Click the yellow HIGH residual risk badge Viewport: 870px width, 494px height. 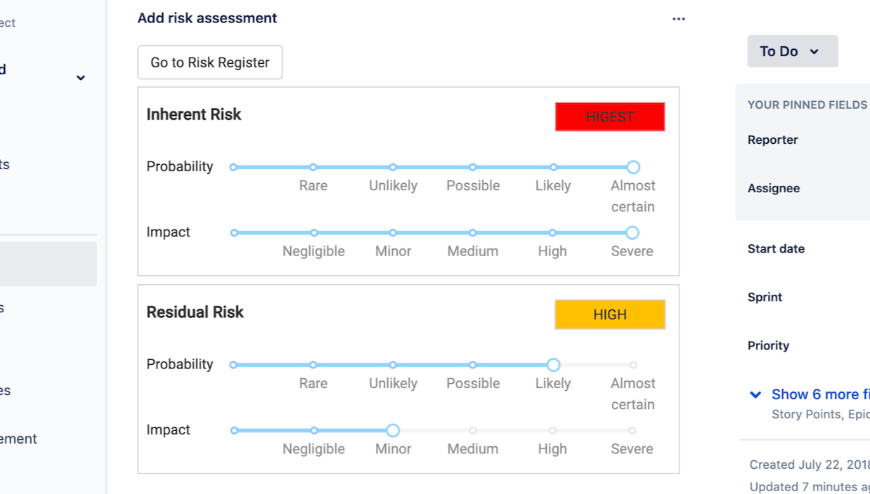click(610, 315)
